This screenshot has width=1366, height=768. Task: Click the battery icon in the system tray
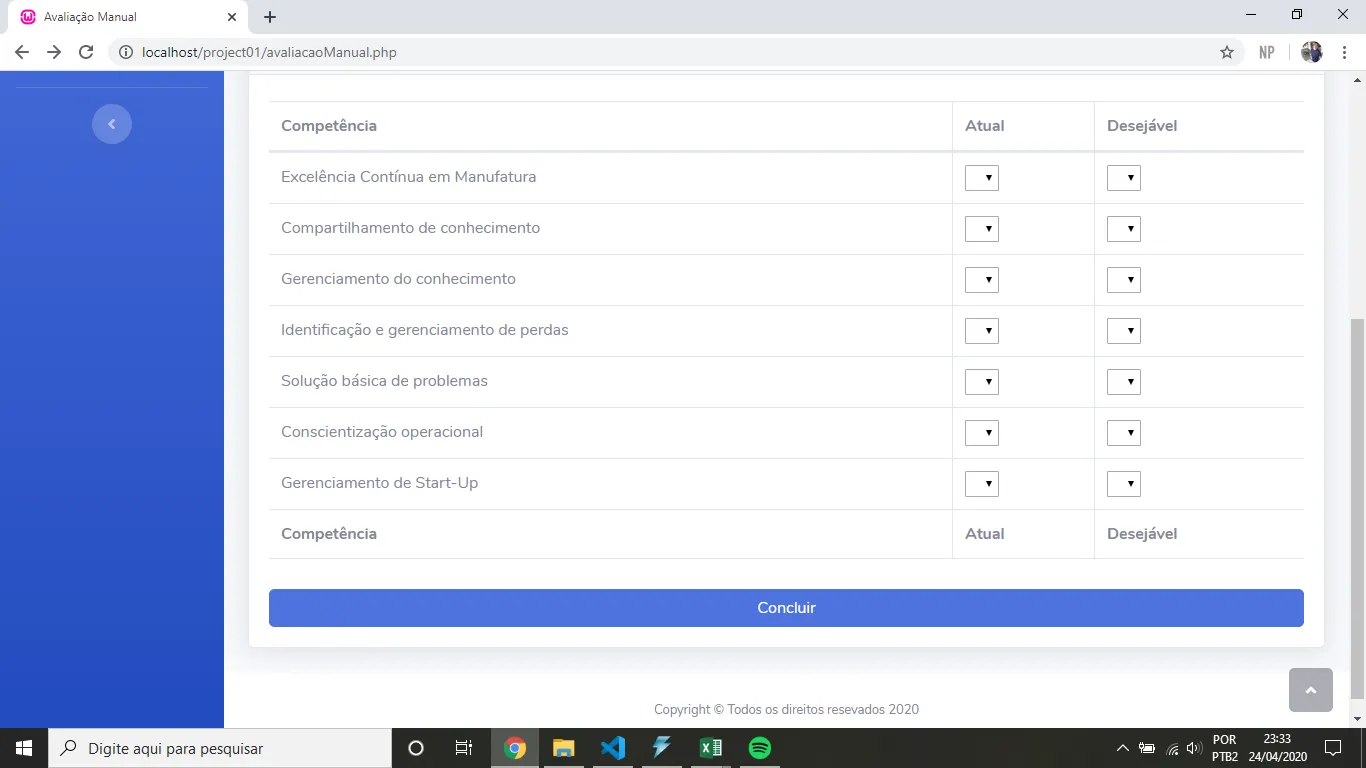[1148, 748]
